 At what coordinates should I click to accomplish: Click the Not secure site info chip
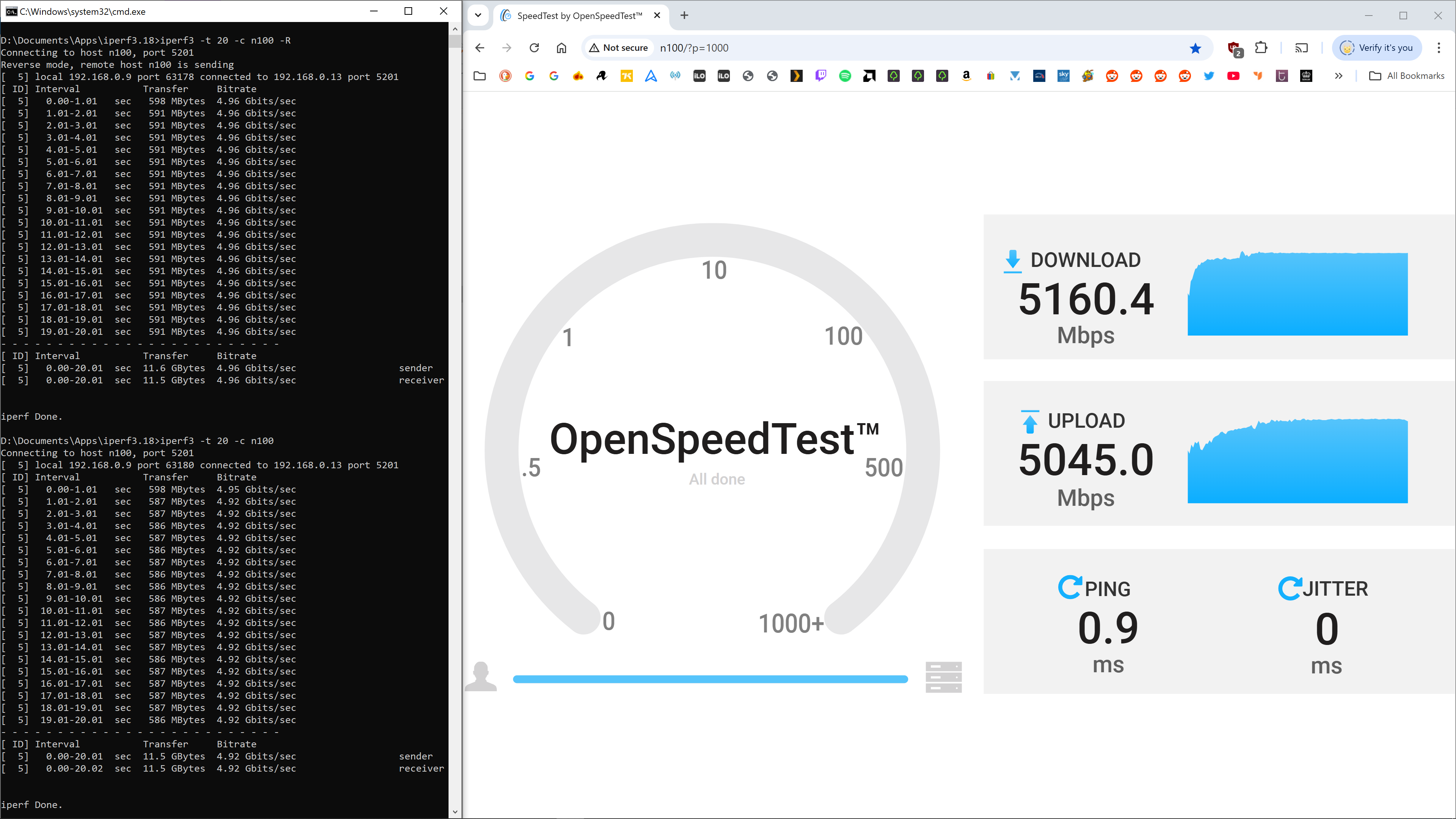pos(618,48)
